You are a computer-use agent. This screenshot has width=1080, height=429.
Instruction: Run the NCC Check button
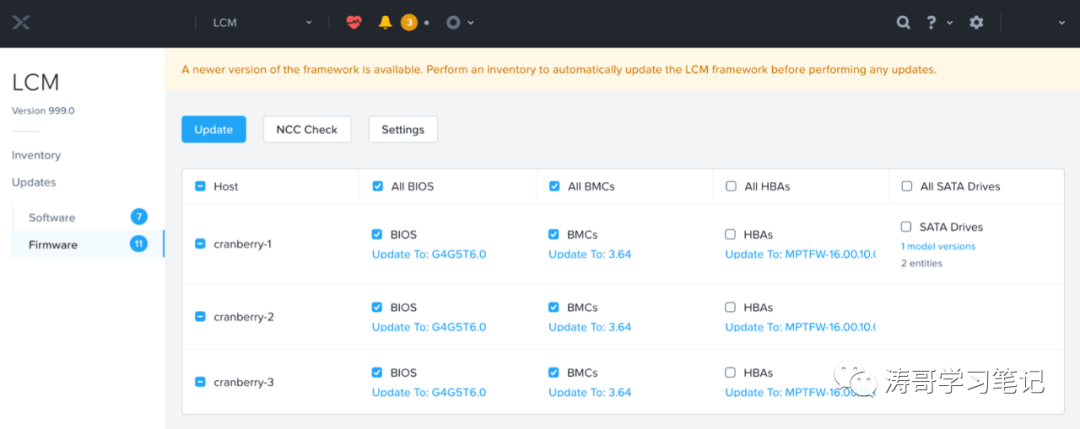(x=307, y=129)
